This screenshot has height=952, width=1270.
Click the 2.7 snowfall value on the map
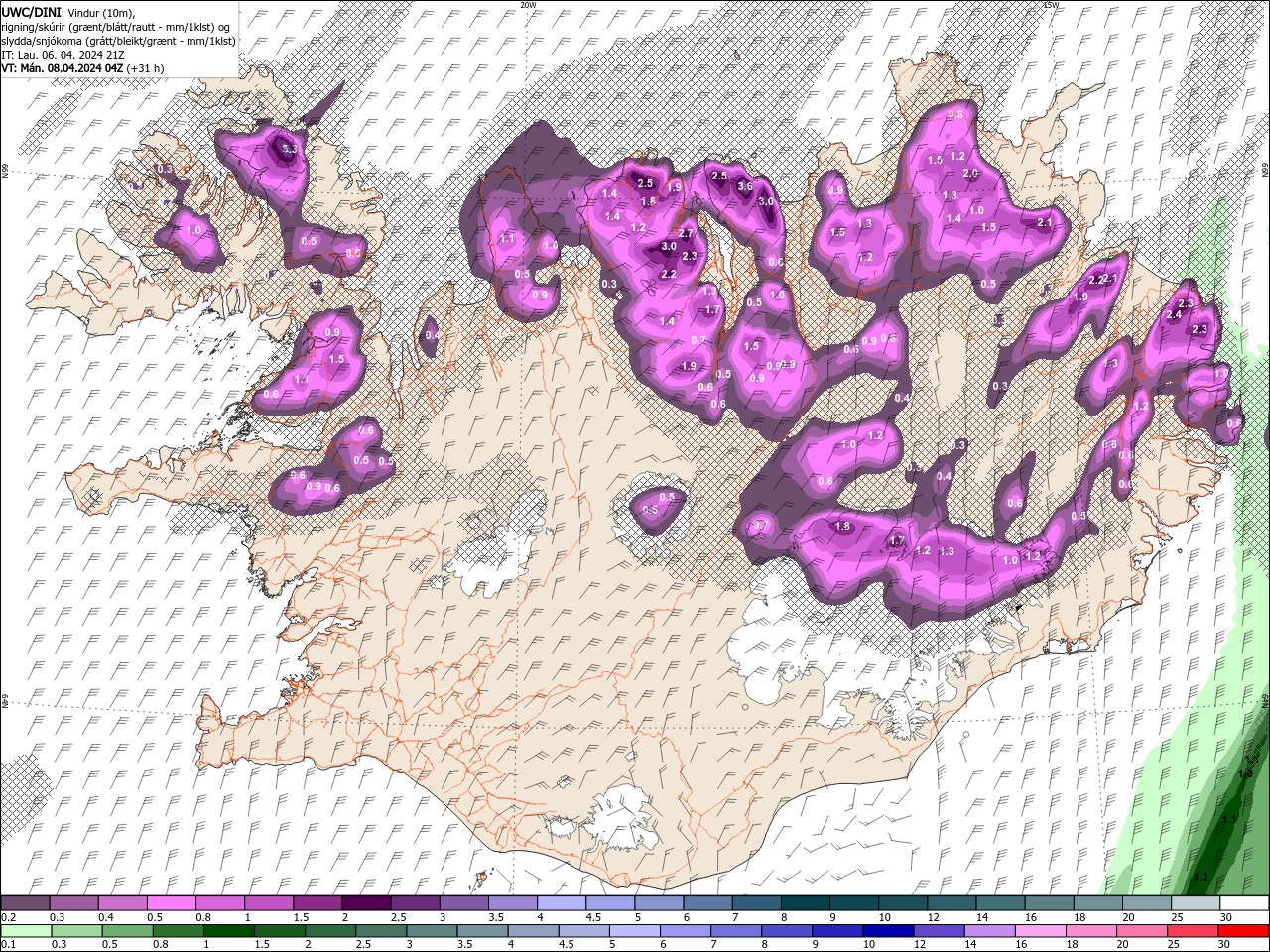(686, 233)
